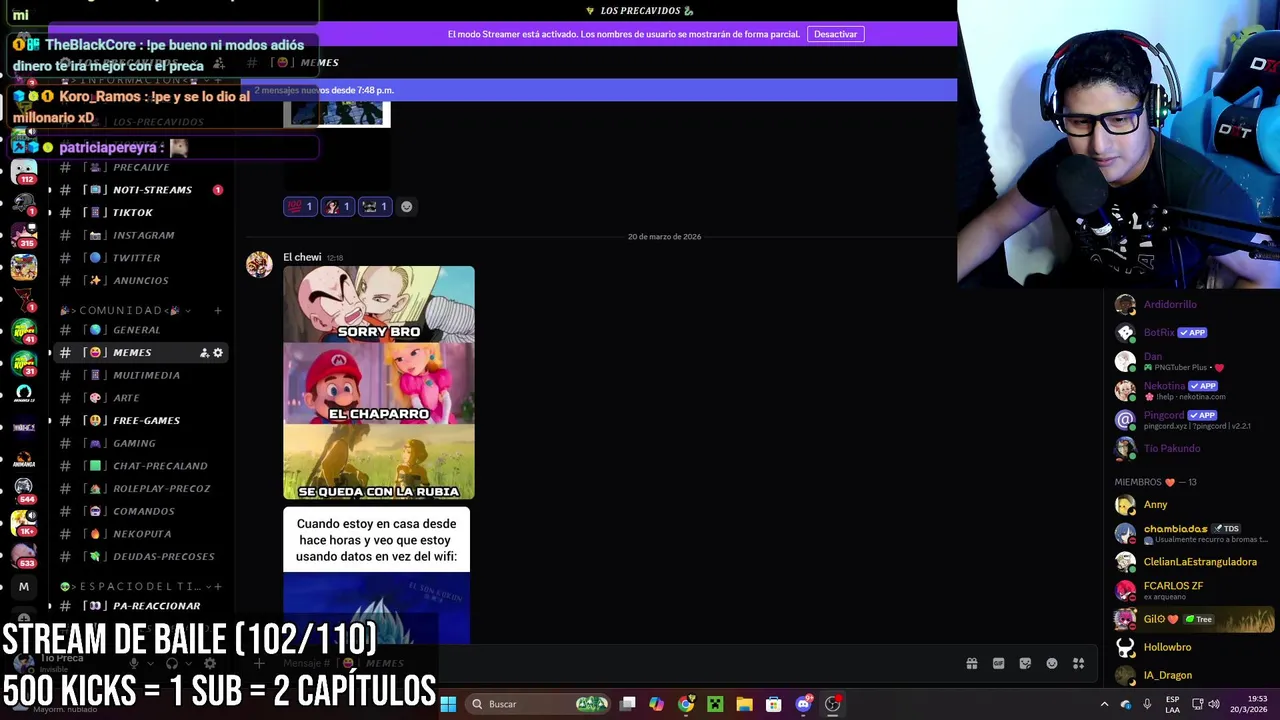The height and width of the screenshot is (720, 1280).
Task: Open the gift icon in message bar
Action: pyautogui.click(x=971, y=663)
